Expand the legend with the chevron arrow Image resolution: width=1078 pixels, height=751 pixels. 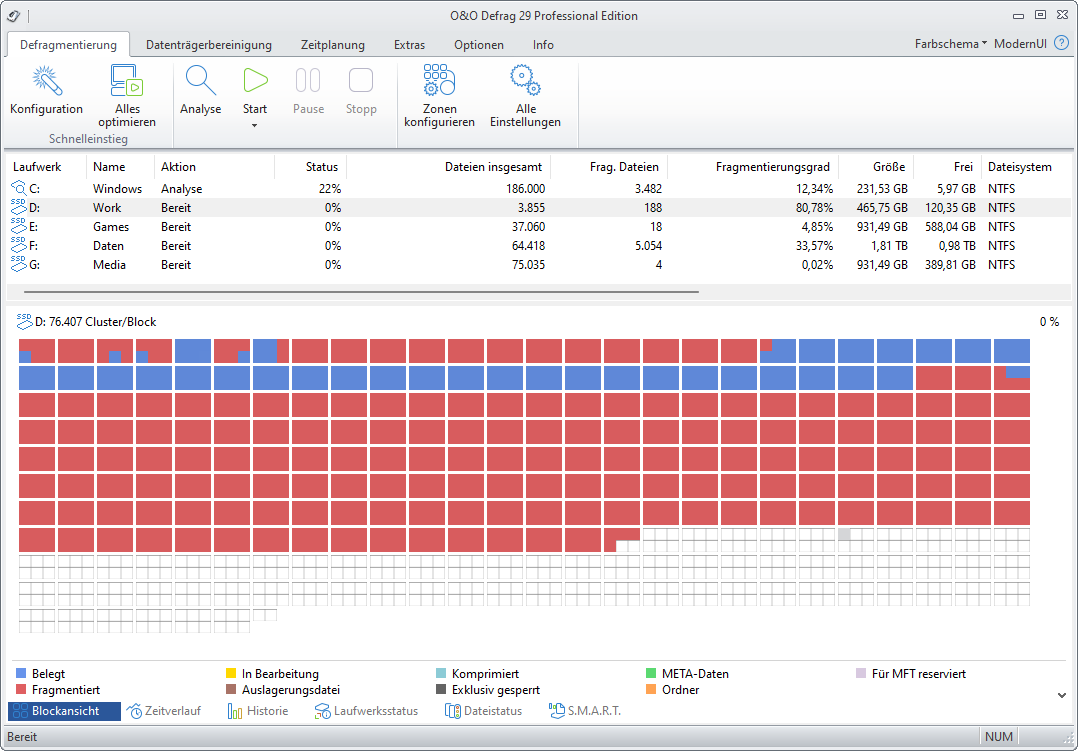tap(1061, 694)
